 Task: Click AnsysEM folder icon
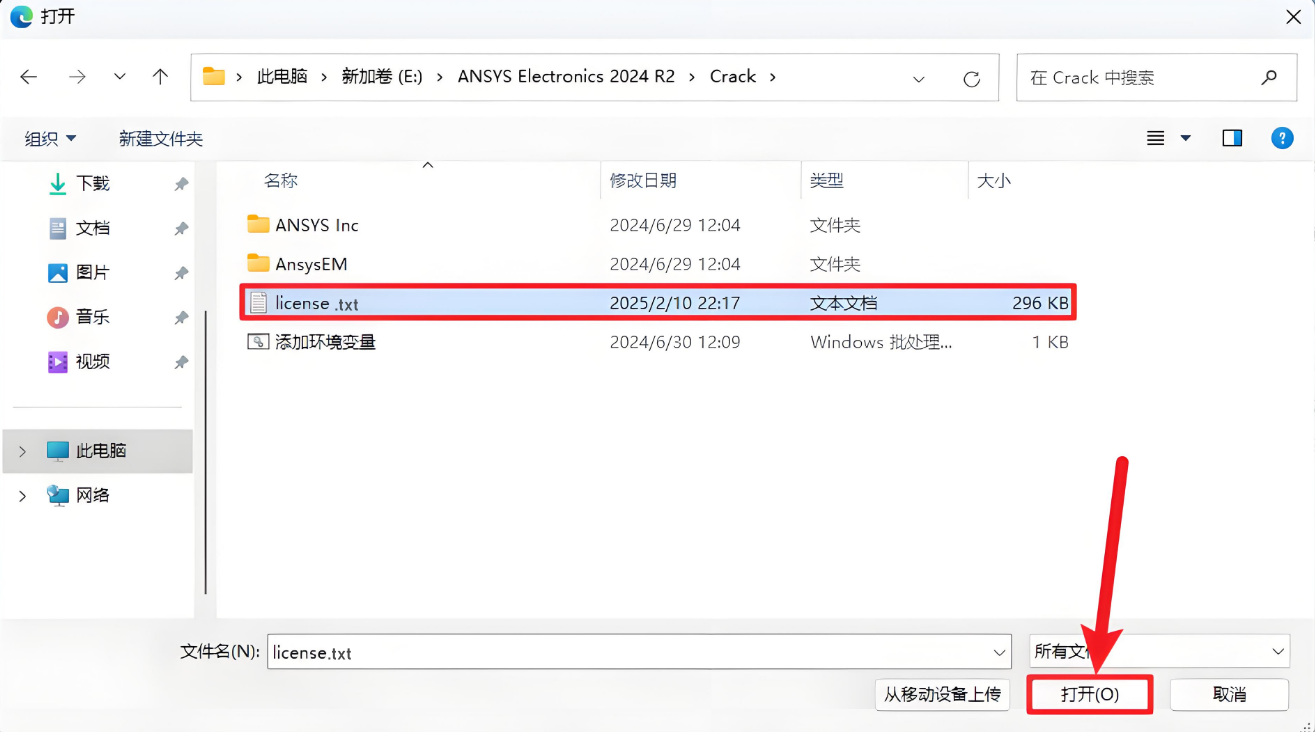(258, 263)
